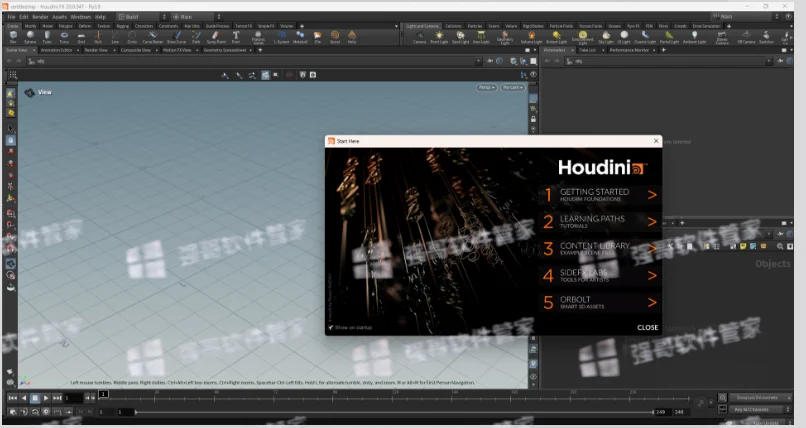Screen dimensions: 806x428
Task: Open the Build desktop dropdown
Action: point(142,16)
